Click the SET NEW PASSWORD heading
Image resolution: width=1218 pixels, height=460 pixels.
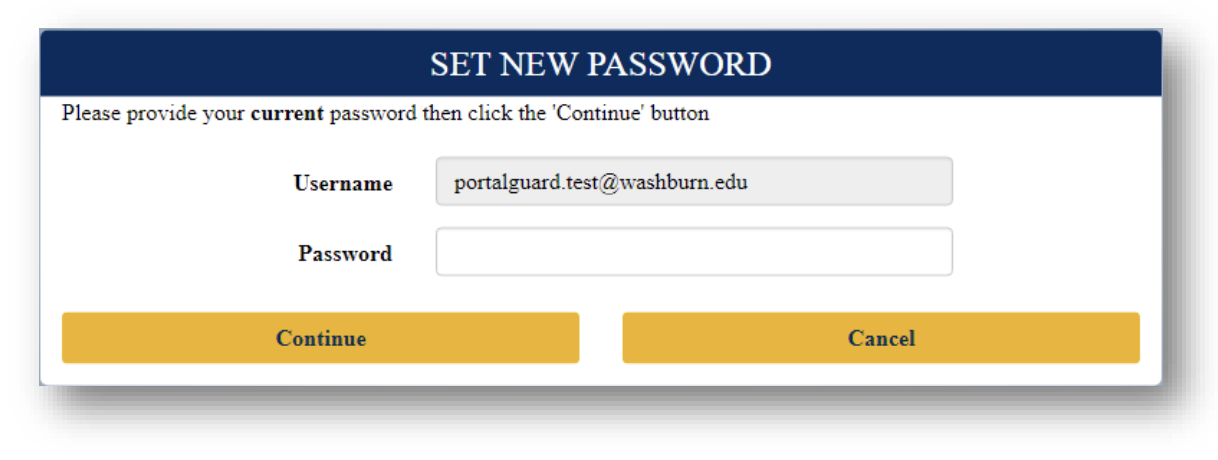pyautogui.click(x=600, y=64)
